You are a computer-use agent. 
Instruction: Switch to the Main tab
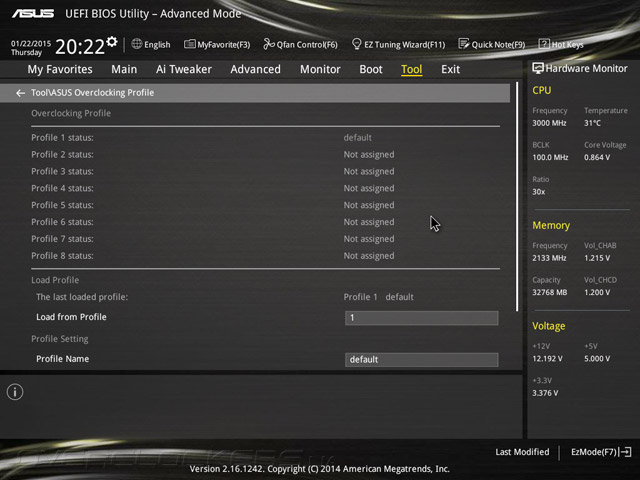[x=124, y=69]
